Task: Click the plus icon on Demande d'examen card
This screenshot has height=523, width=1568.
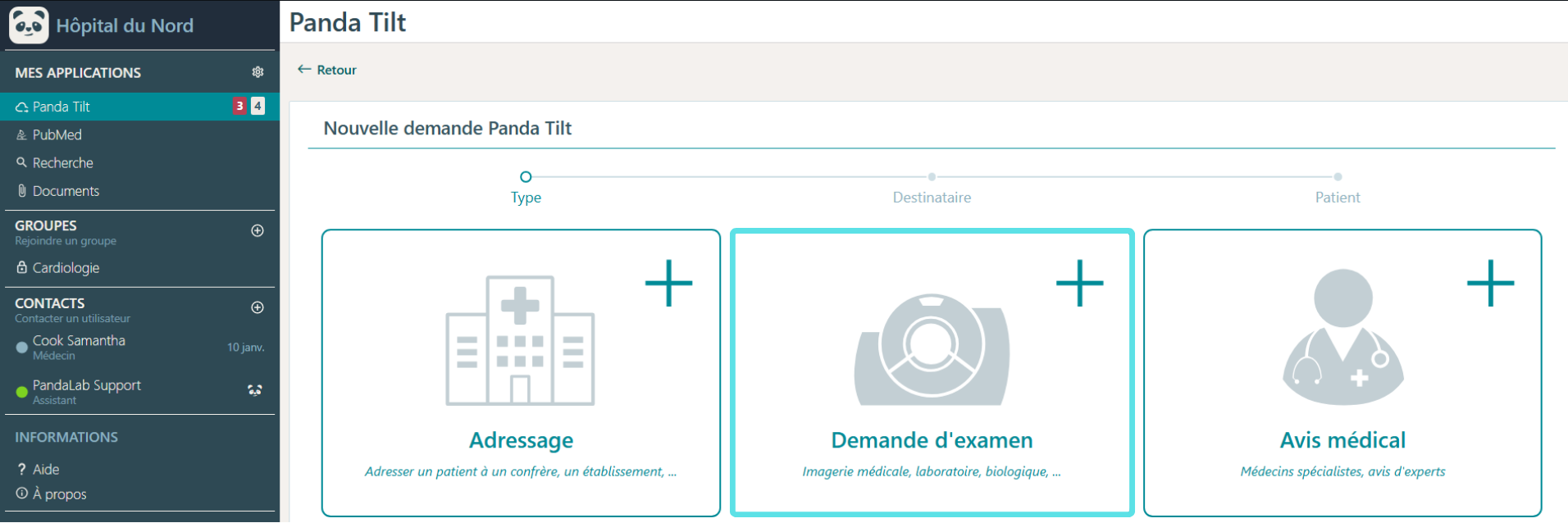Action: (x=1080, y=283)
